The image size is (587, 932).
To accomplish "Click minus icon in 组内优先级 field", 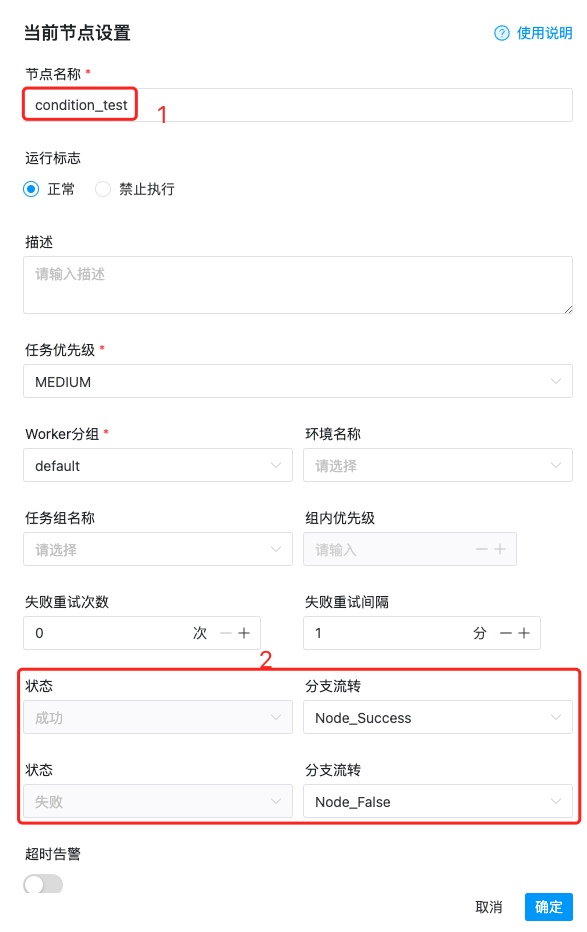I will click(482, 549).
